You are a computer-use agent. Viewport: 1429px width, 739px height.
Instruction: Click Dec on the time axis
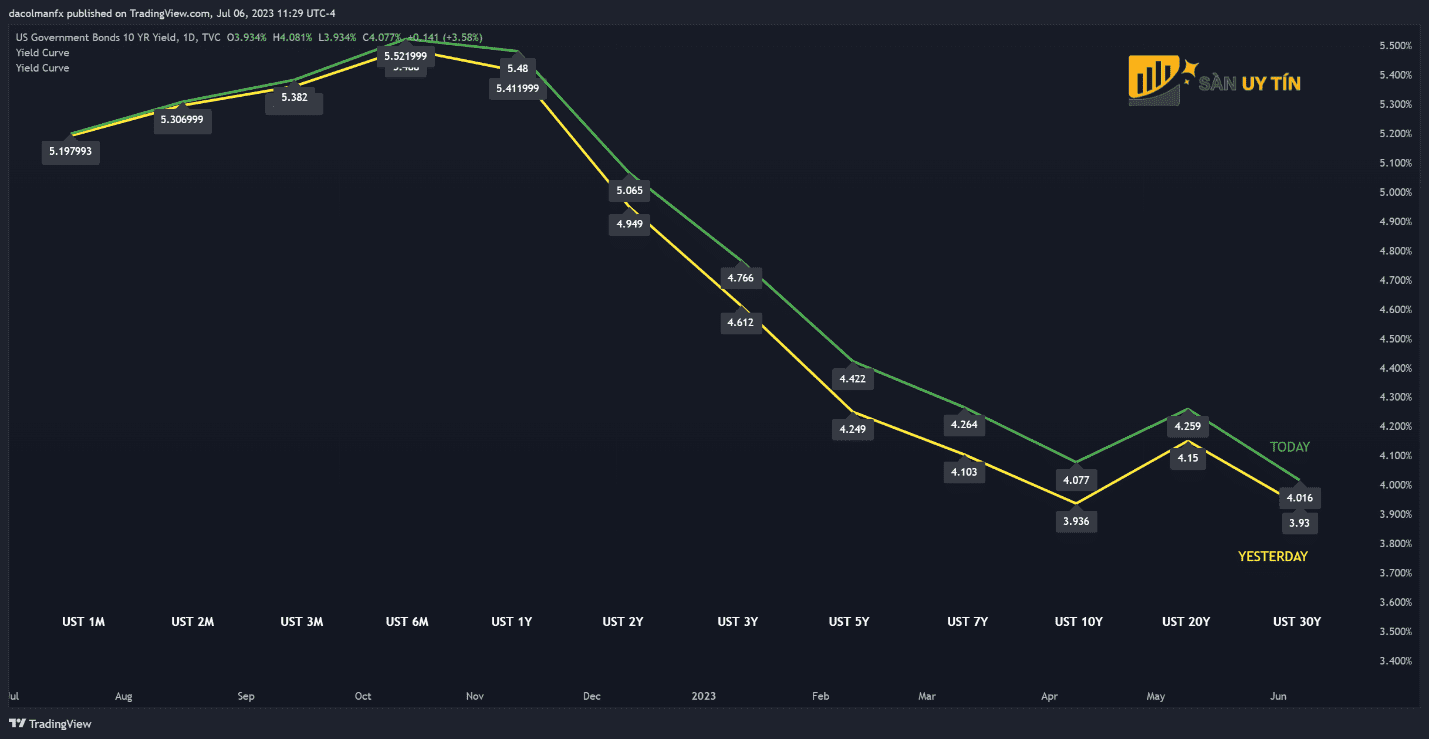pyautogui.click(x=592, y=696)
